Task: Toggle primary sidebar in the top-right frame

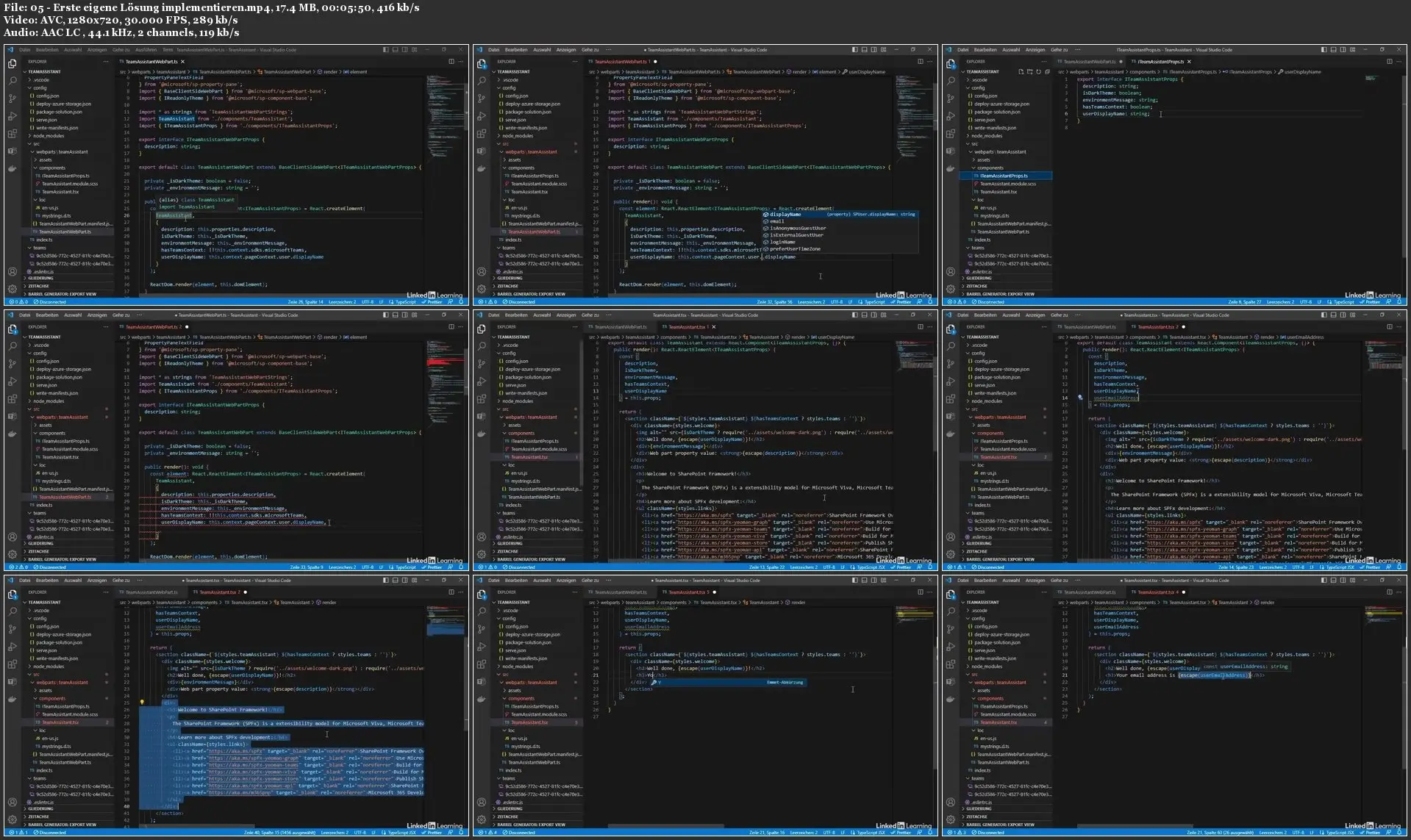Action: [1324, 50]
